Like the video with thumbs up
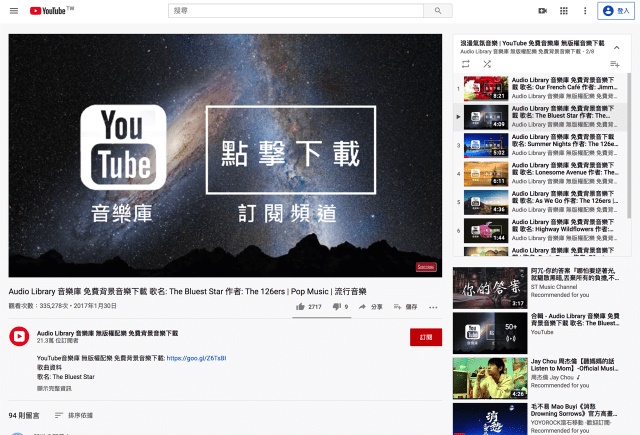 [x=309, y=306]
